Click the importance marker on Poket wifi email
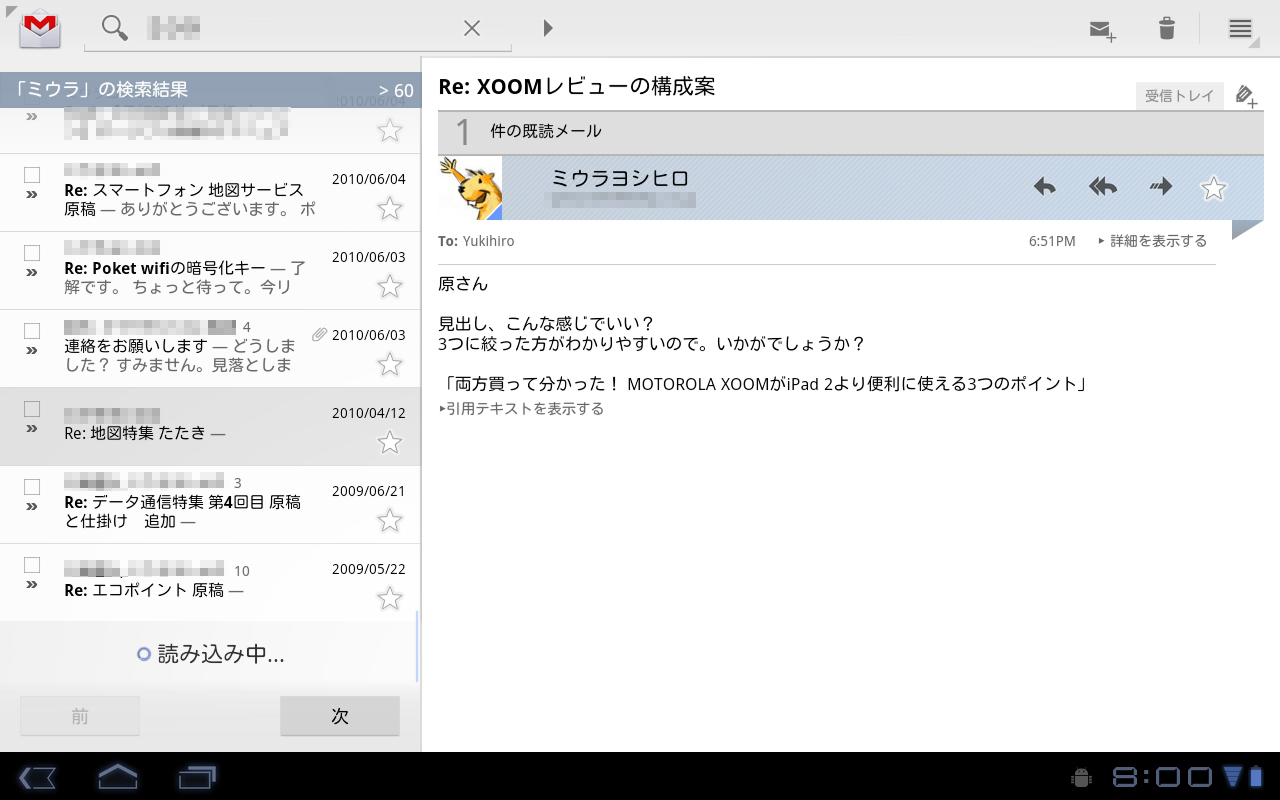This screenshot has width=1280, height=800. [x=32, y=272]
